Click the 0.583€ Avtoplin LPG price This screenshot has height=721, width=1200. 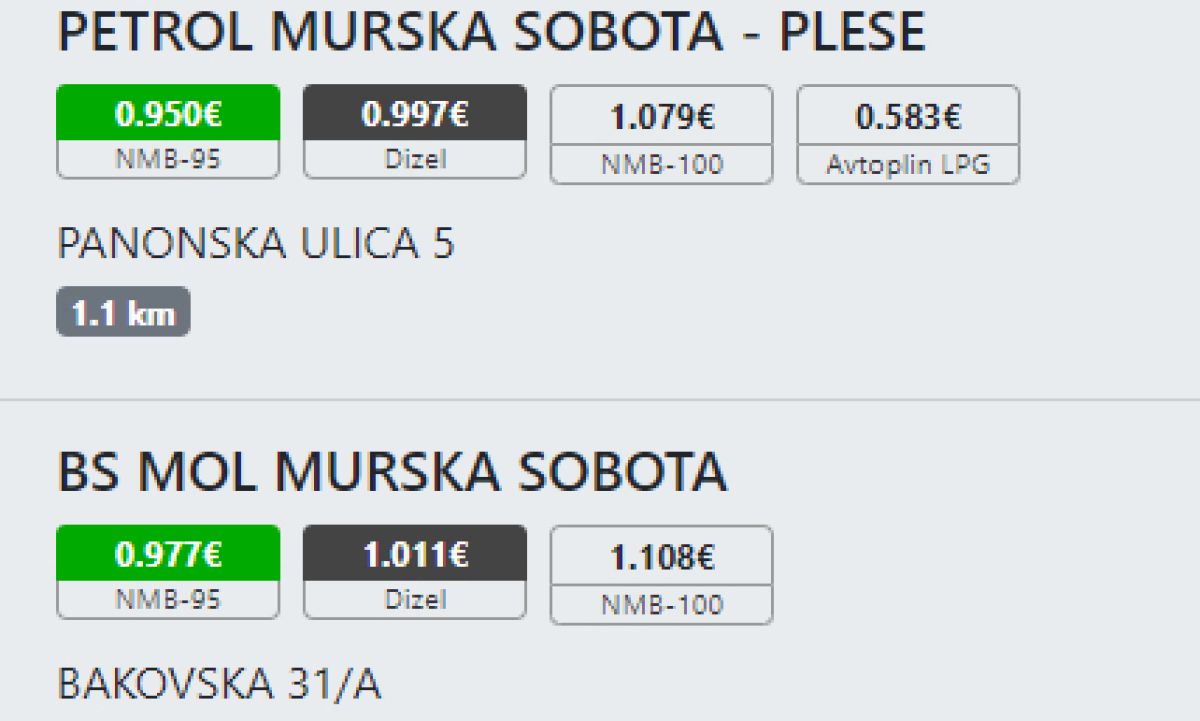click(908, 117)
